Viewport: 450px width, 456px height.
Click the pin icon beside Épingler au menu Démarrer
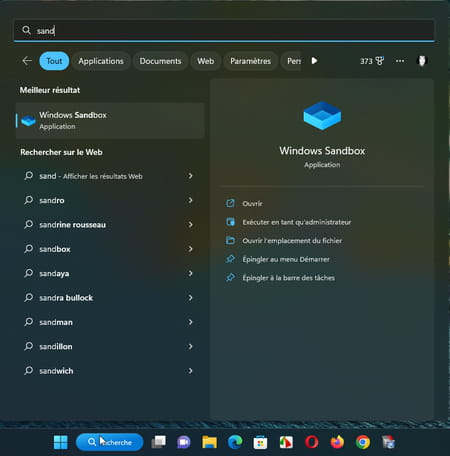pyautogui.click(x=230, y=259)
